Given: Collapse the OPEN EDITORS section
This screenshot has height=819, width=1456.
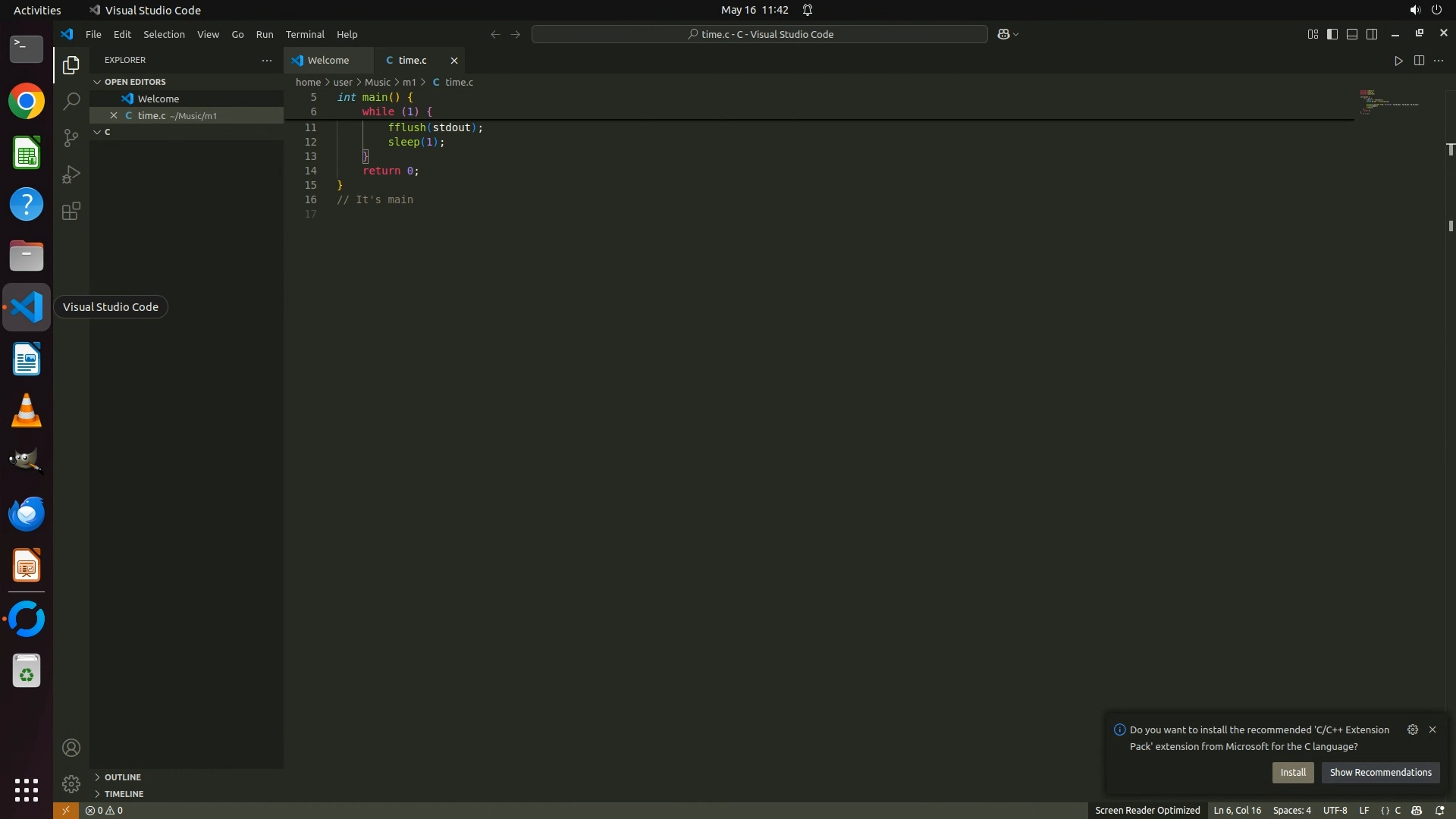Looking at the screenshot, I should click(135, 82).
